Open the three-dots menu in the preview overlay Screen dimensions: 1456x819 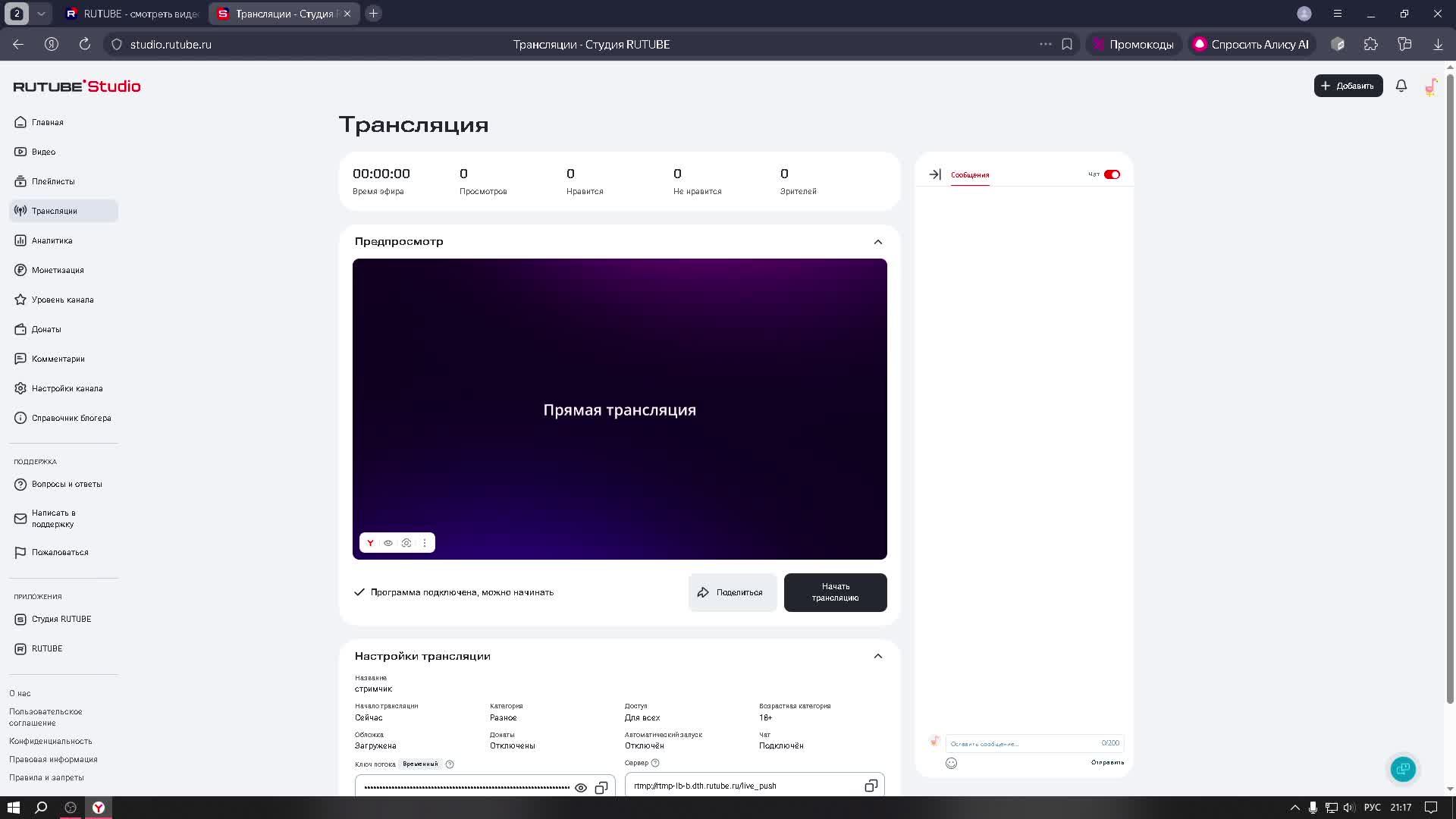pyautogui.click(x=425, y=543)
